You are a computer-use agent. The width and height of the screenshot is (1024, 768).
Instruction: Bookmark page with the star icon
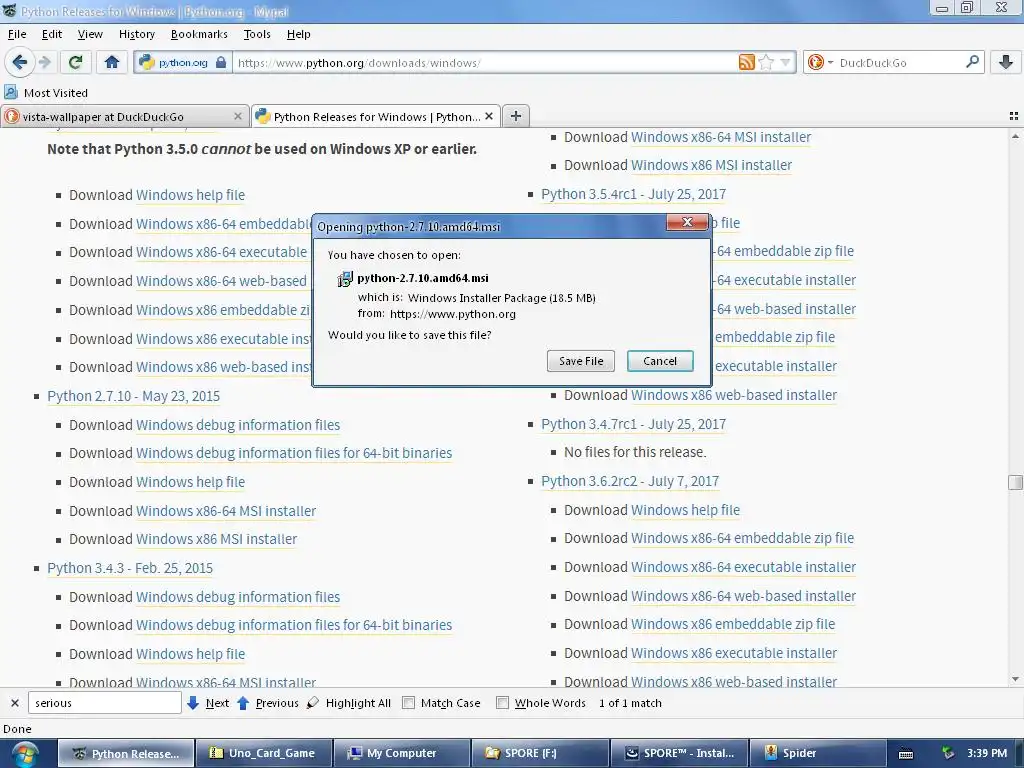(x=766, y=63)
